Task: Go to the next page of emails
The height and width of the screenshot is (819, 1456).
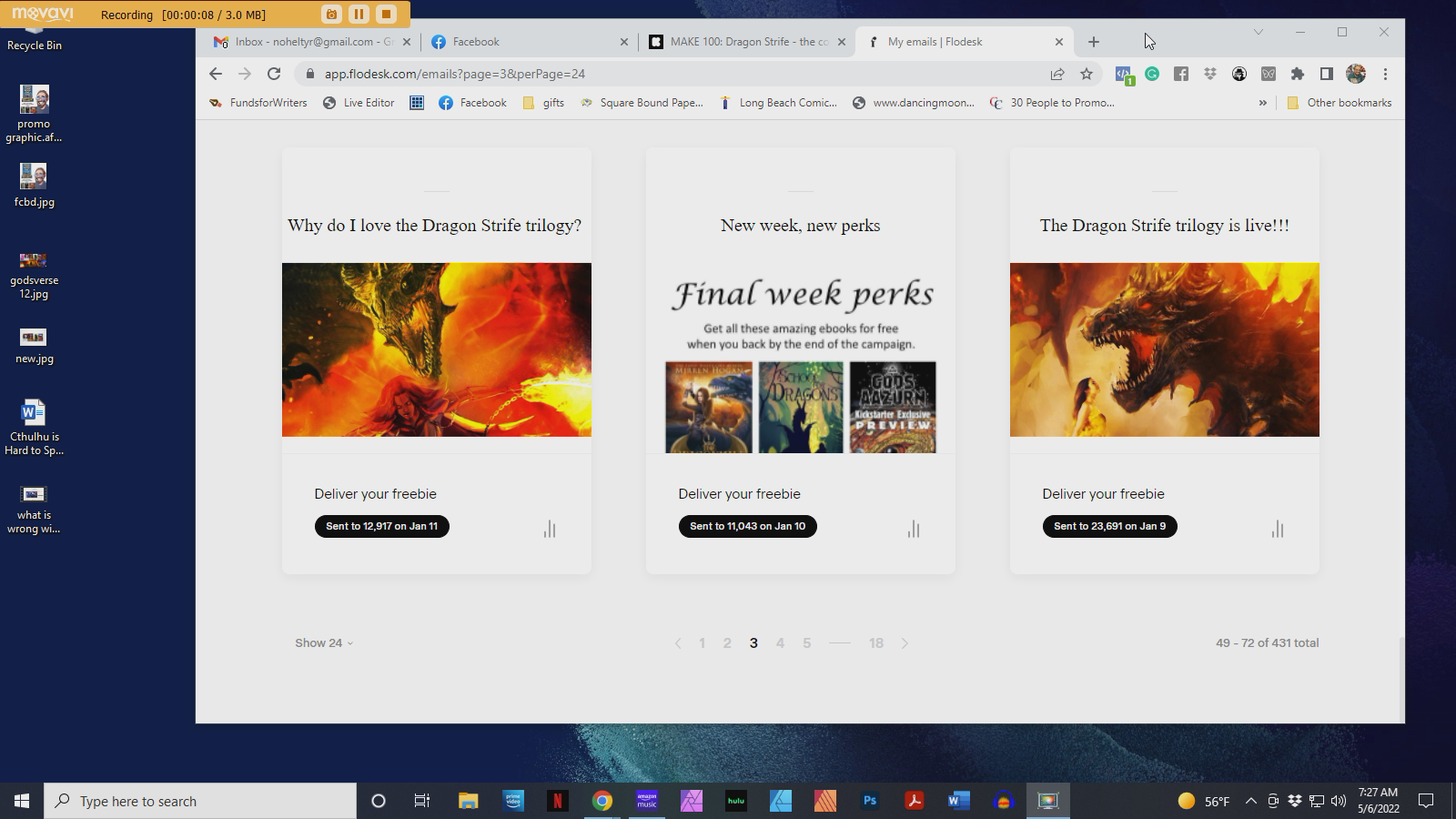Action: tap(905, 643)
